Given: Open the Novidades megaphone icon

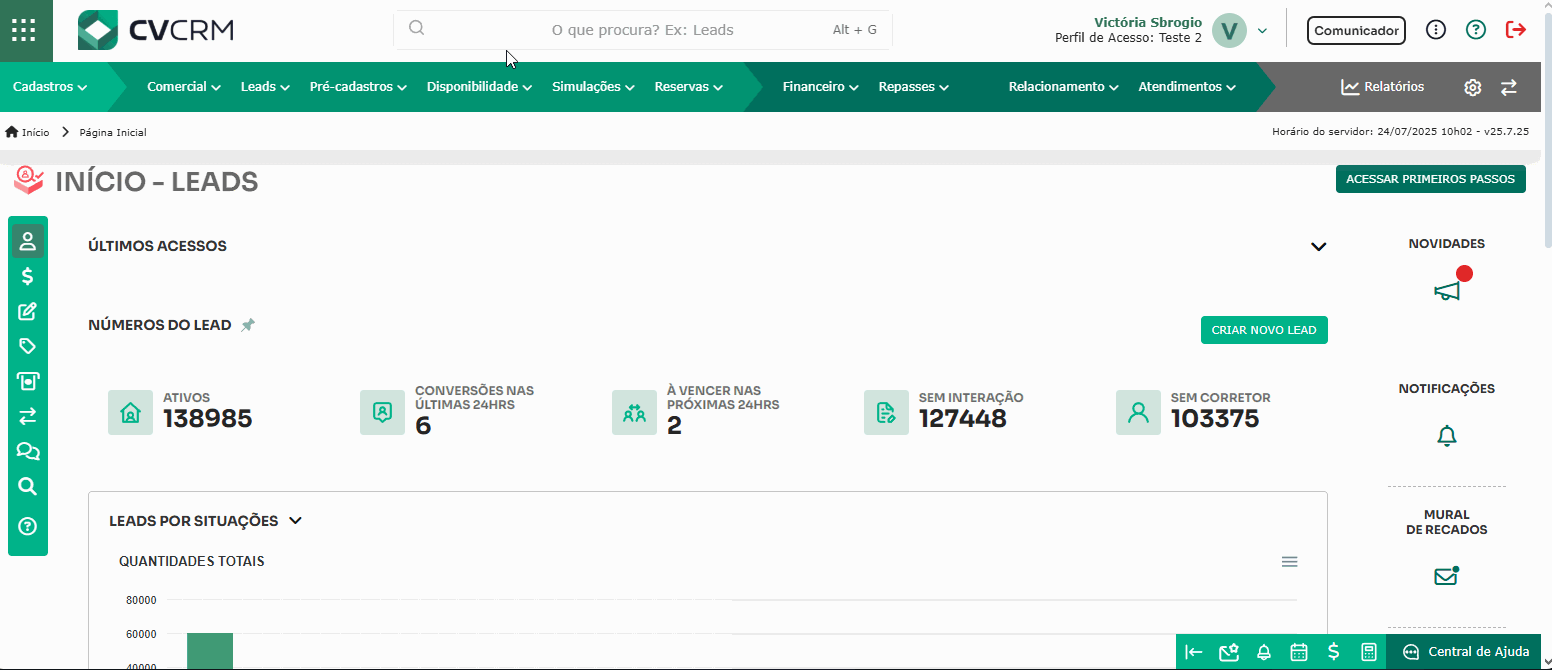Looking at the screenshot, I should 1447,291.
